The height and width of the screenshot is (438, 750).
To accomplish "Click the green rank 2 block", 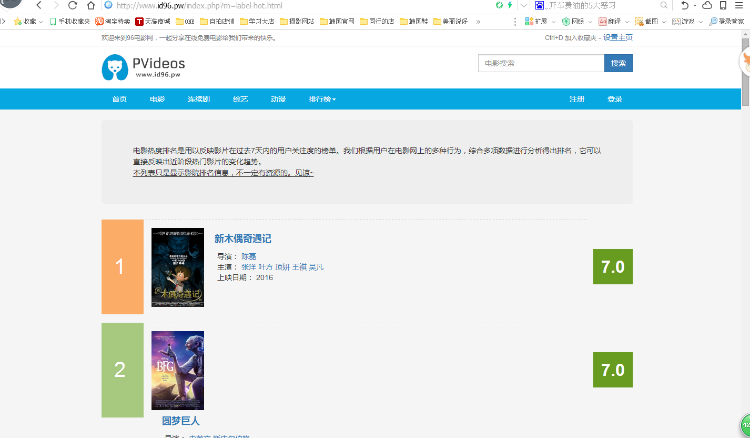I will tap(122, 370).
